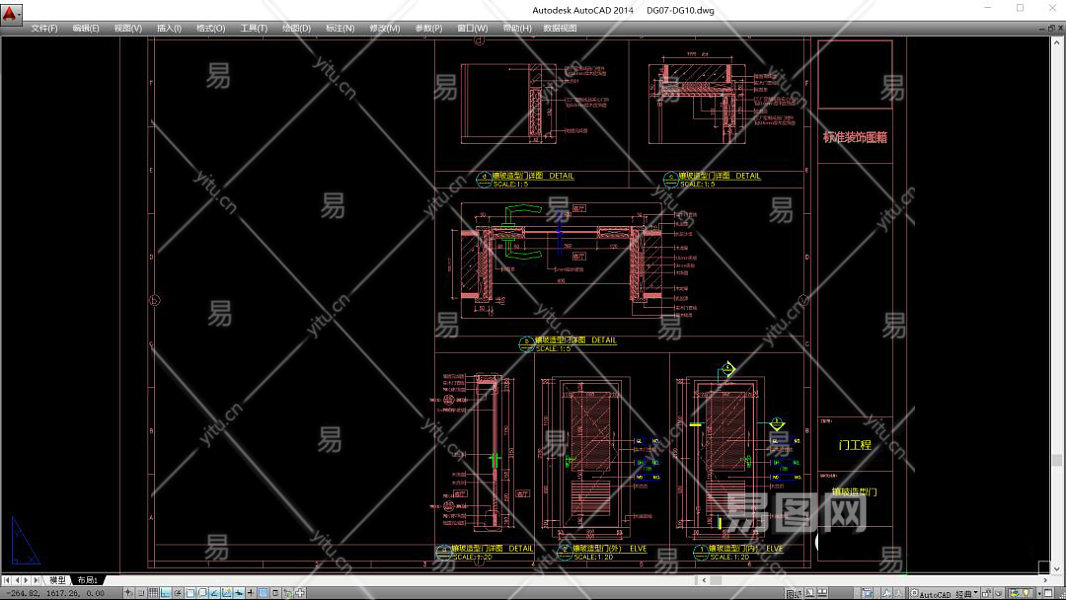Open the status bar options dropdown arrow
Image resolution: width=1066 pixels, height=600 pixels.
[x=1039, y=593]
